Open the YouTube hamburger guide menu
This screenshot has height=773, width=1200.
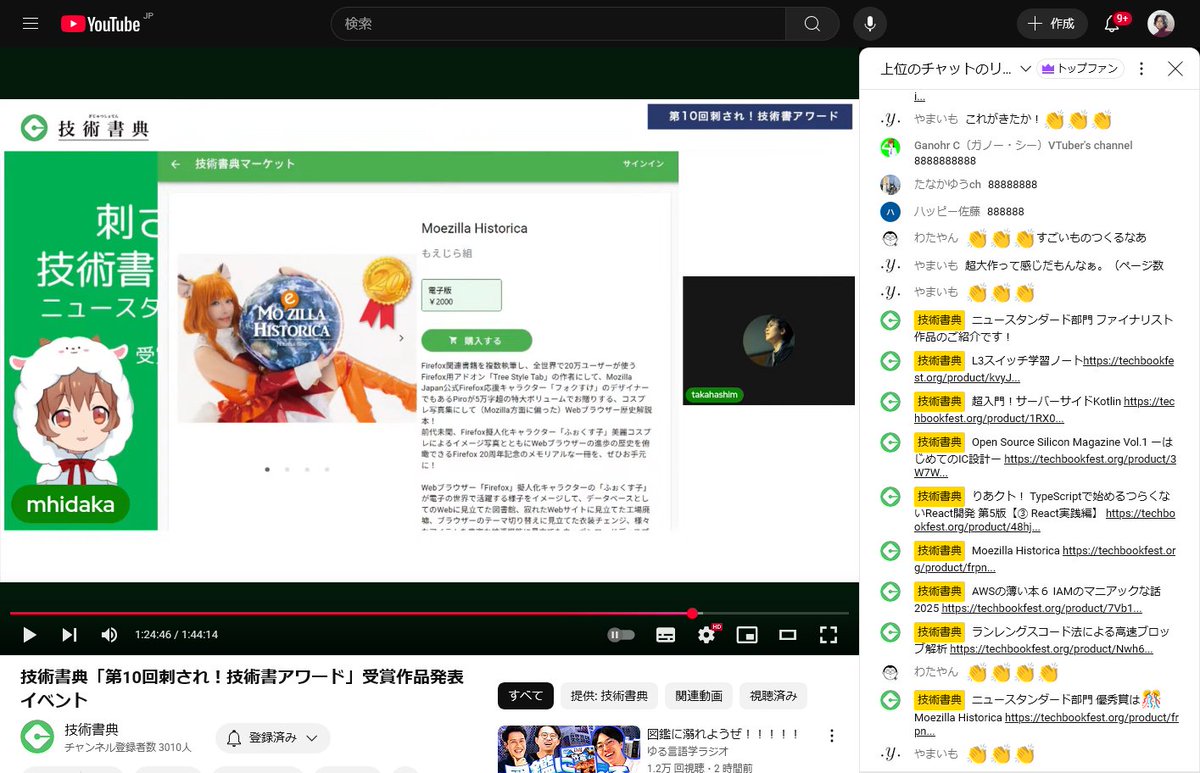coord(30,23)
